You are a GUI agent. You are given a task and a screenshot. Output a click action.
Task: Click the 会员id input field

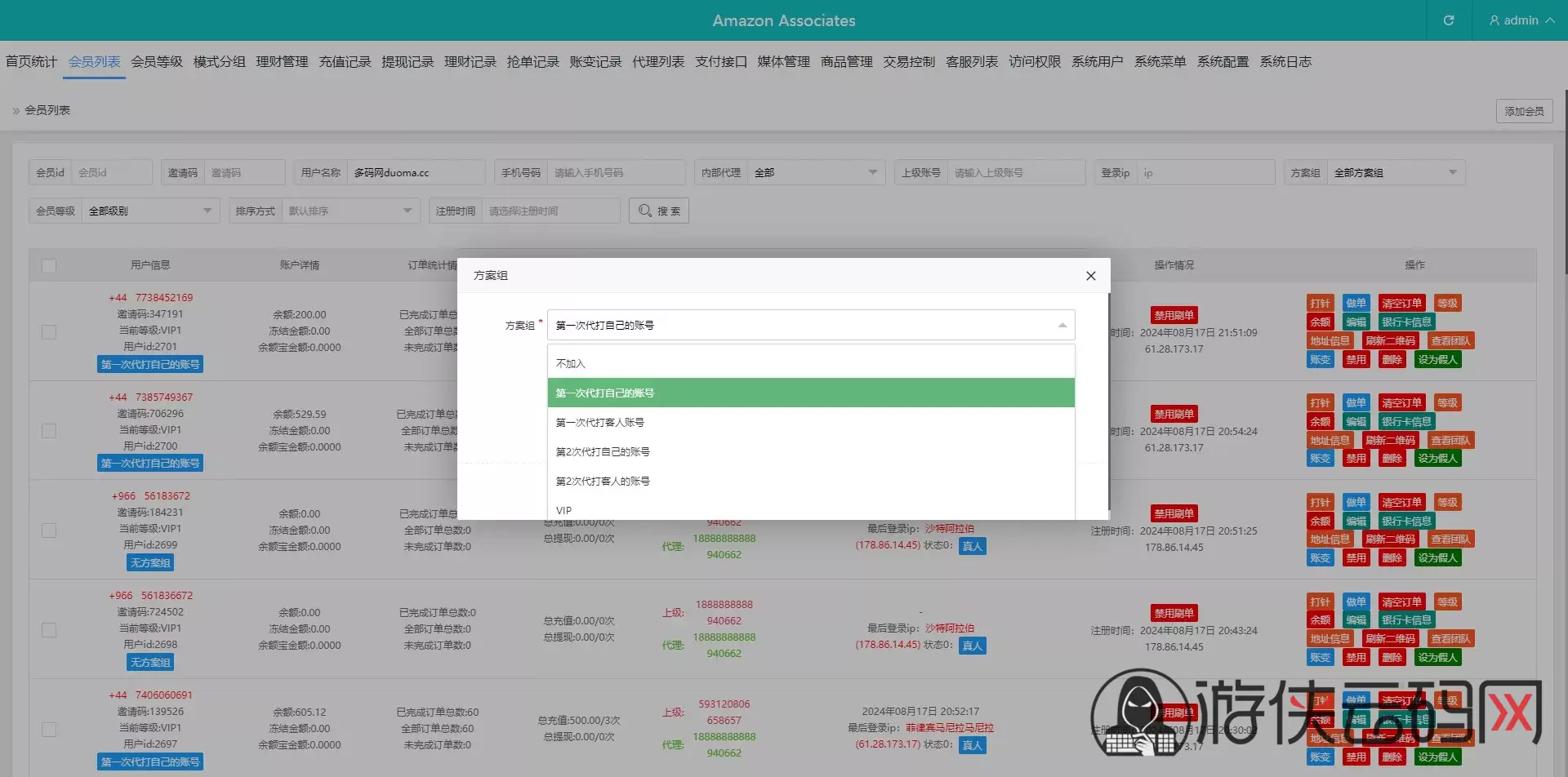click(x=112, y=173)
